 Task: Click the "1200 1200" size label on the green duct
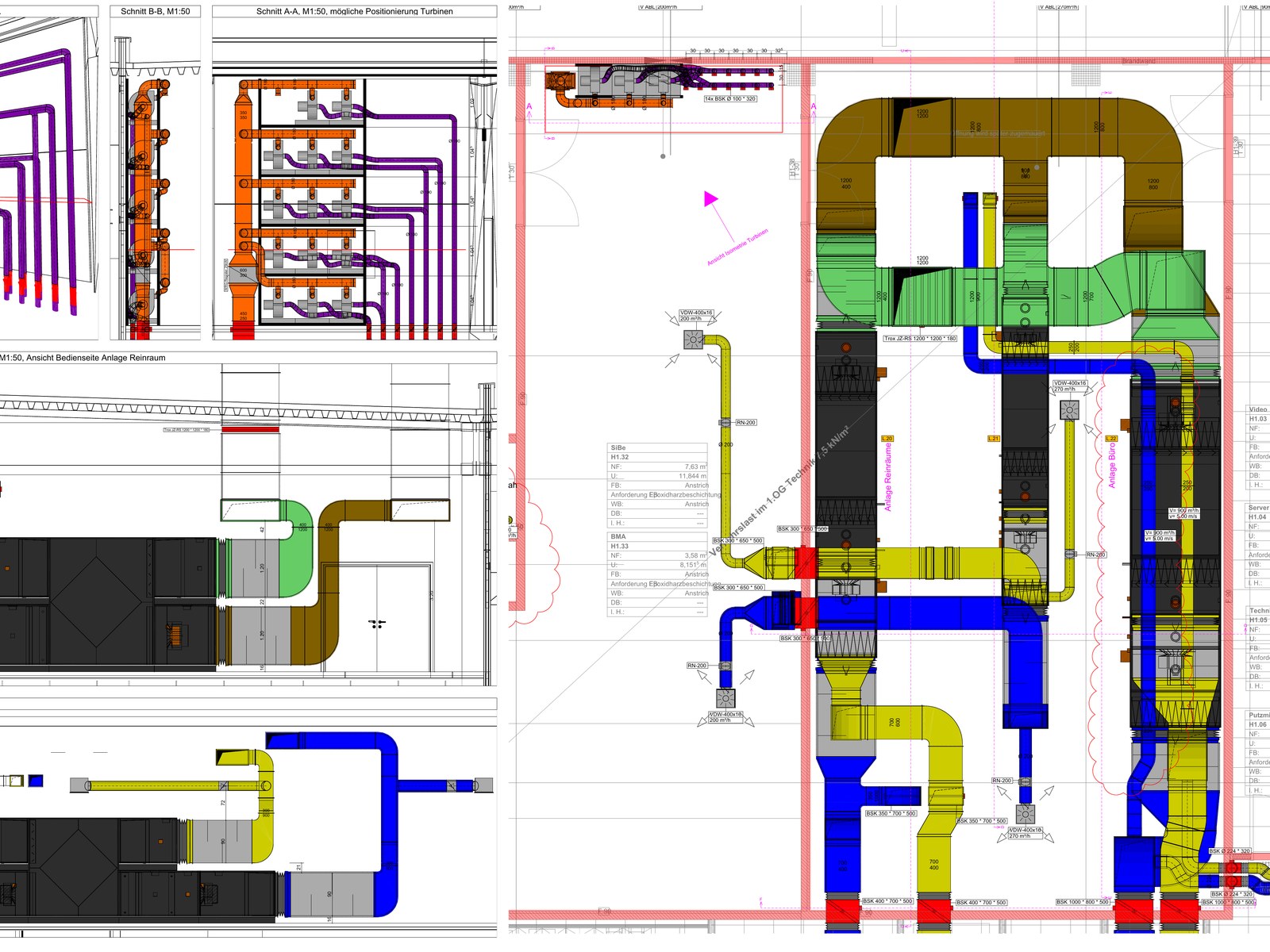pos(922,260)
